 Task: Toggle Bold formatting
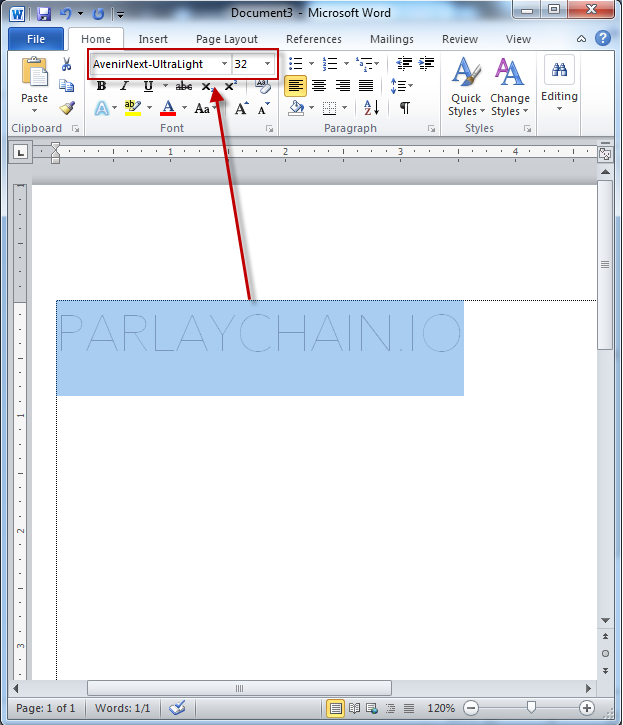[x=101, y=86]
